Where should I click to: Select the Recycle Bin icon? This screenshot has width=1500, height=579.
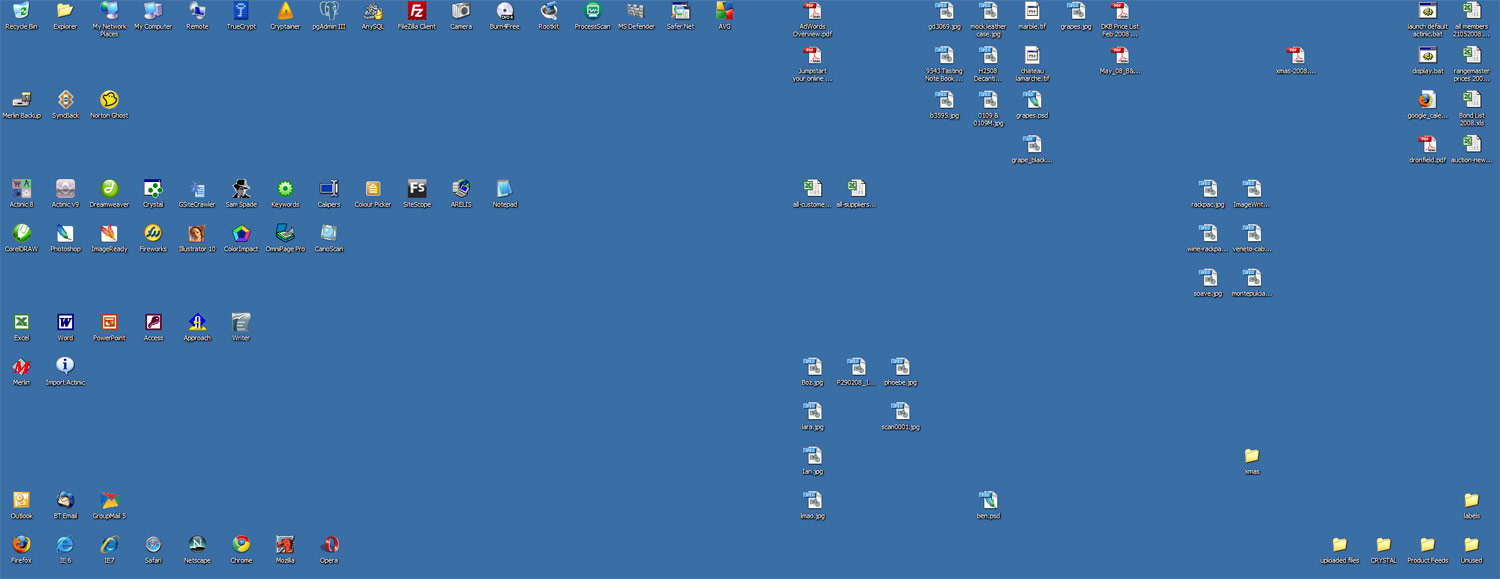coord(21,12)
